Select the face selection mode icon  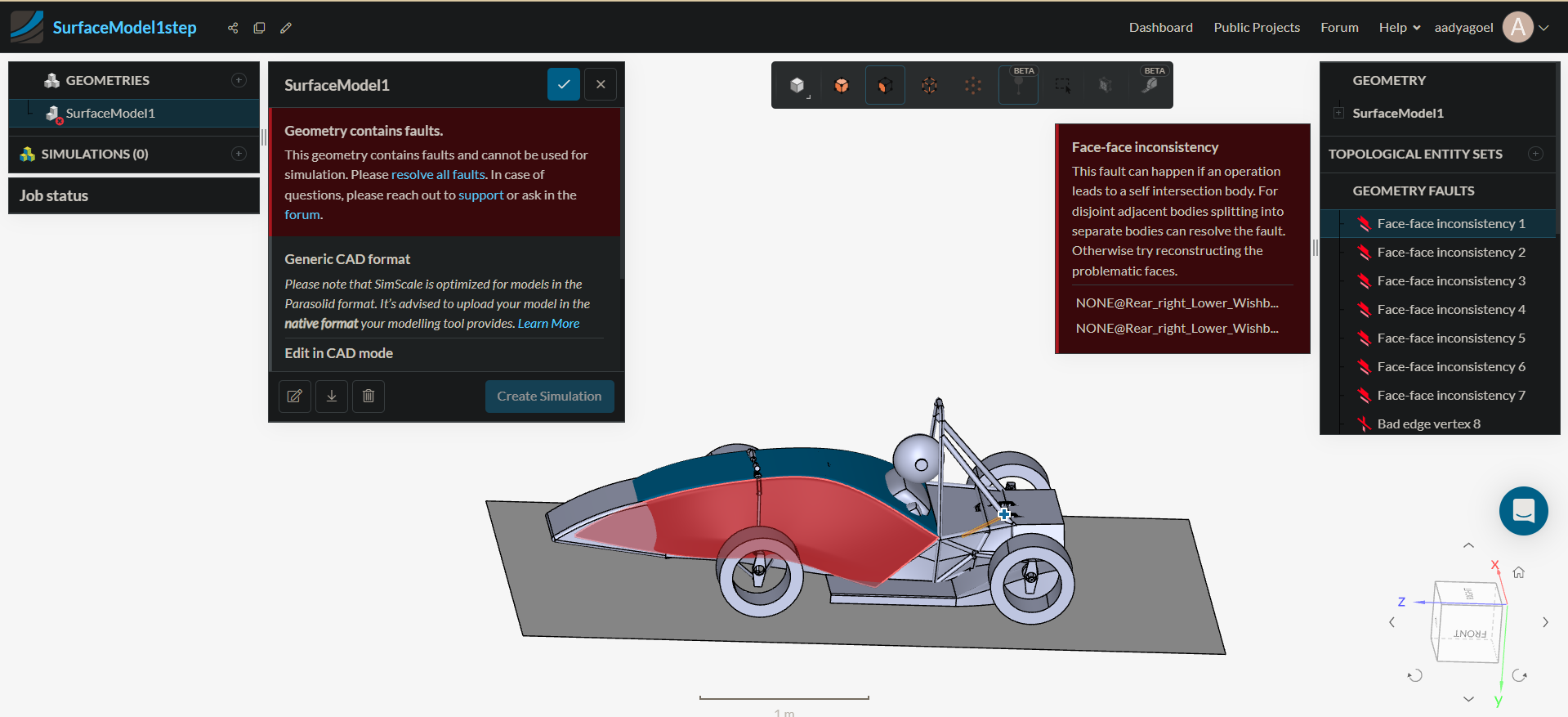coord(885,85)
